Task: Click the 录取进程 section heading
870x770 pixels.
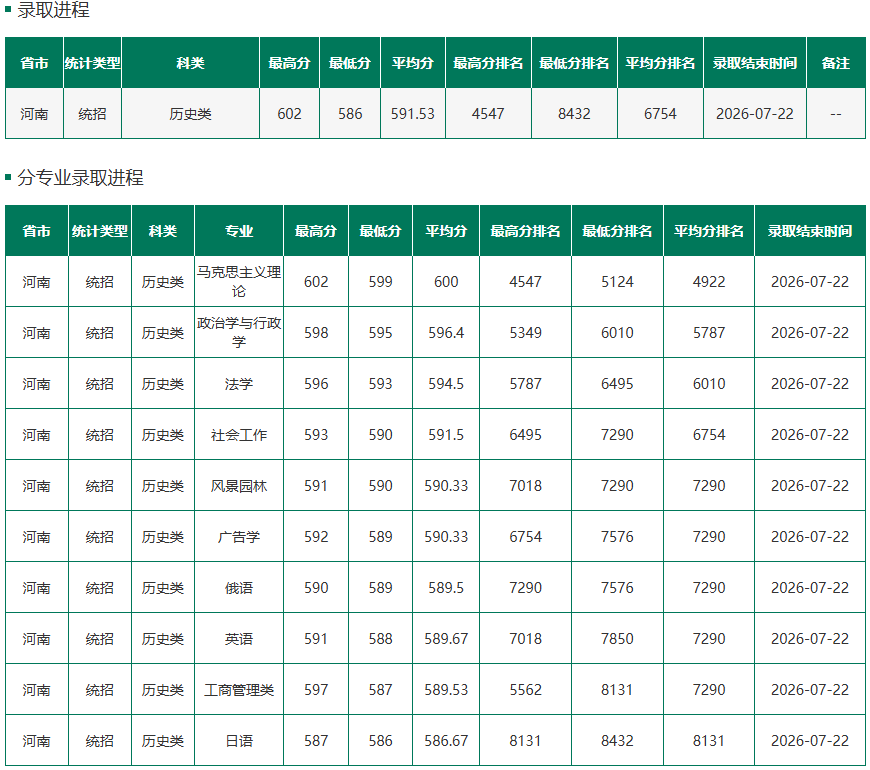Action: tap(53, 9)
